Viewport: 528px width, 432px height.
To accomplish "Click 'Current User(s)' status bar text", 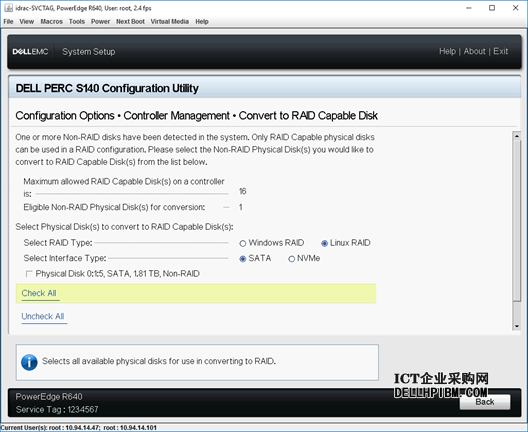I will (x=78, y=428).
